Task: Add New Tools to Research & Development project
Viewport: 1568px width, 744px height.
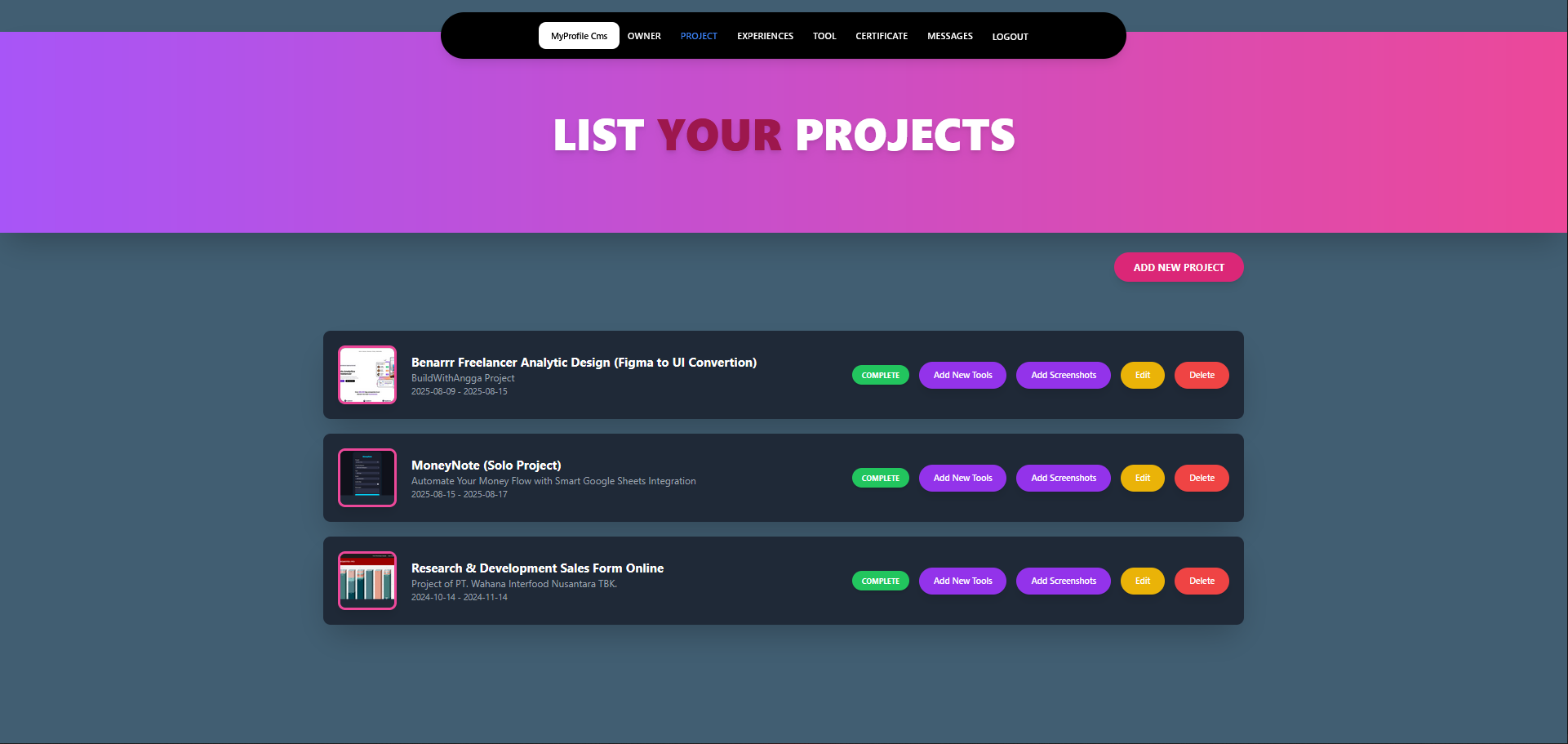Action: (962, 581)
